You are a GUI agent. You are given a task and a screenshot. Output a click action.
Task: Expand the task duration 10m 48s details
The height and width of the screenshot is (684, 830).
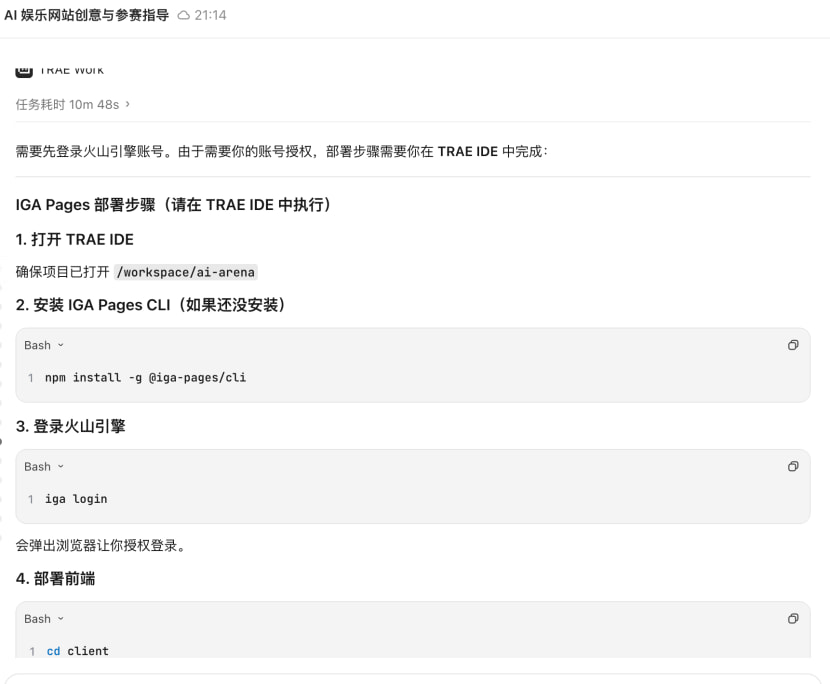coord(73,104)
